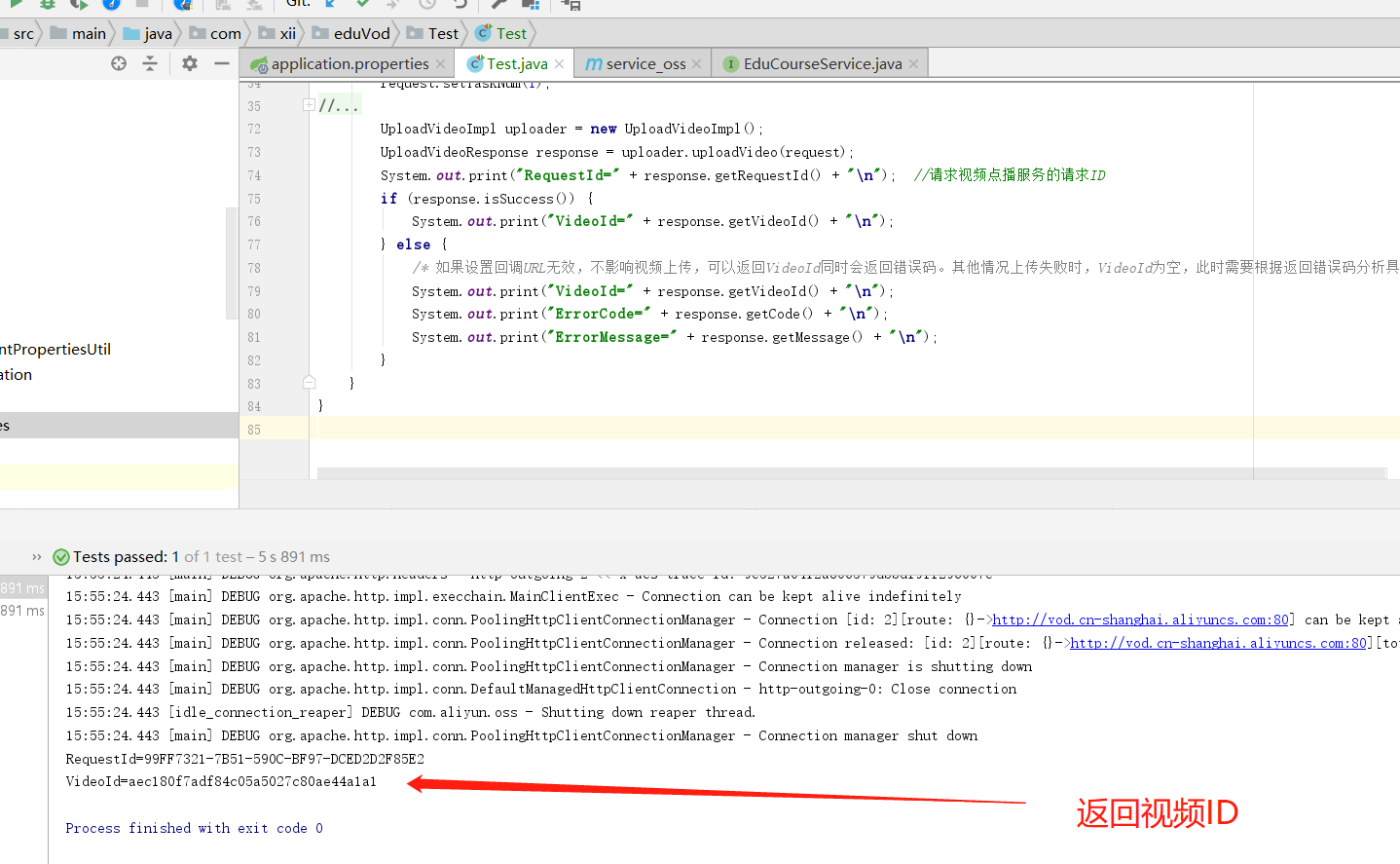Click line number 75 in gutter
Screen dimensions: 1400x864
click(254, 199)
